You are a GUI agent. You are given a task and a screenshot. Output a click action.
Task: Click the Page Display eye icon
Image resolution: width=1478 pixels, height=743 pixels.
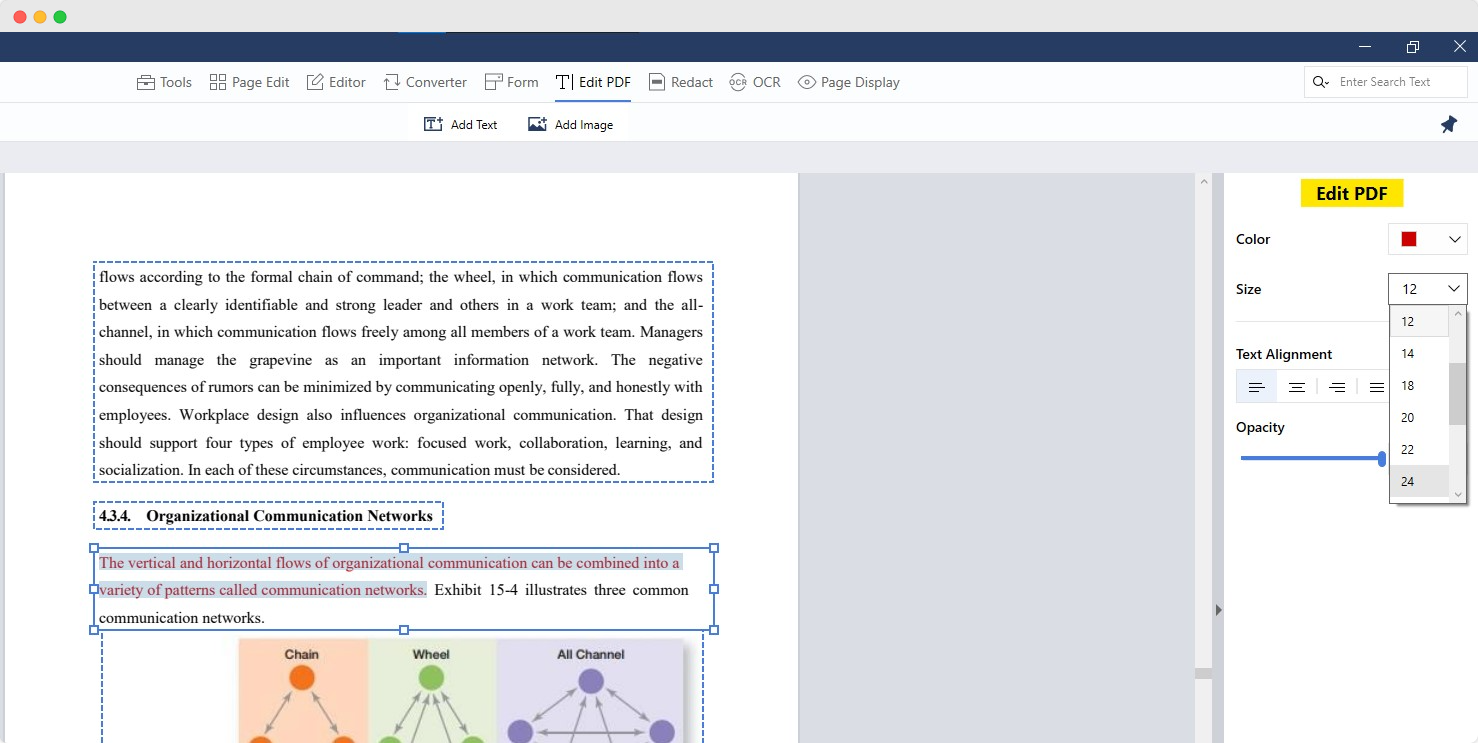[x=806, y=82]
